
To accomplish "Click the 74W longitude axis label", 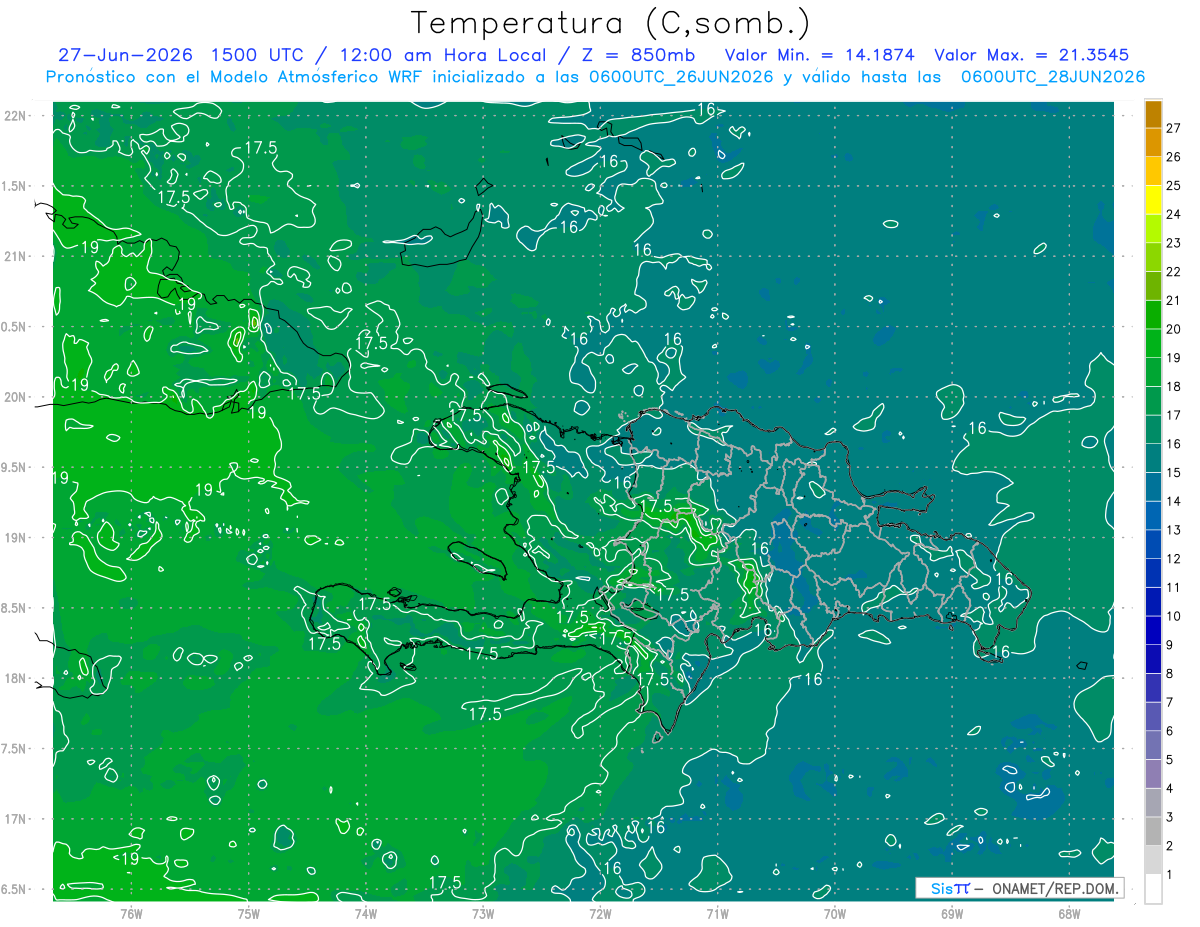I will (x=366, y=914).
